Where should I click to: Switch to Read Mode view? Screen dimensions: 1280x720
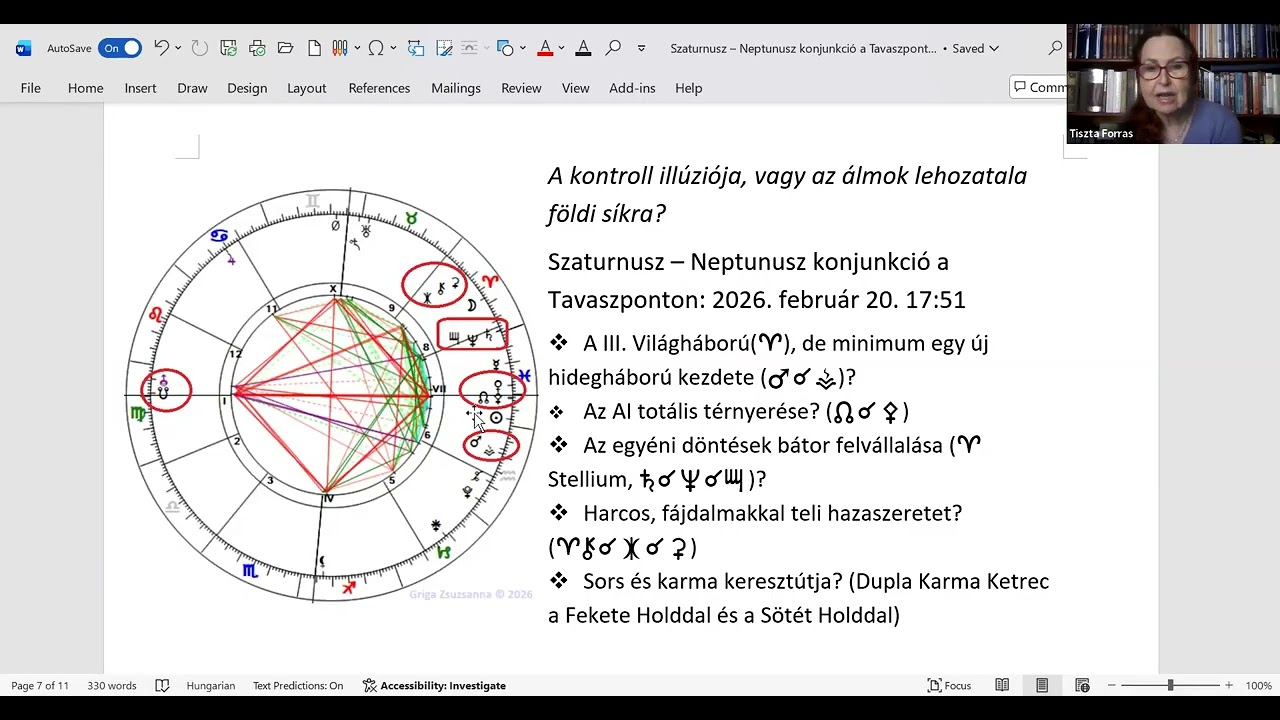tap(1002, 686)
